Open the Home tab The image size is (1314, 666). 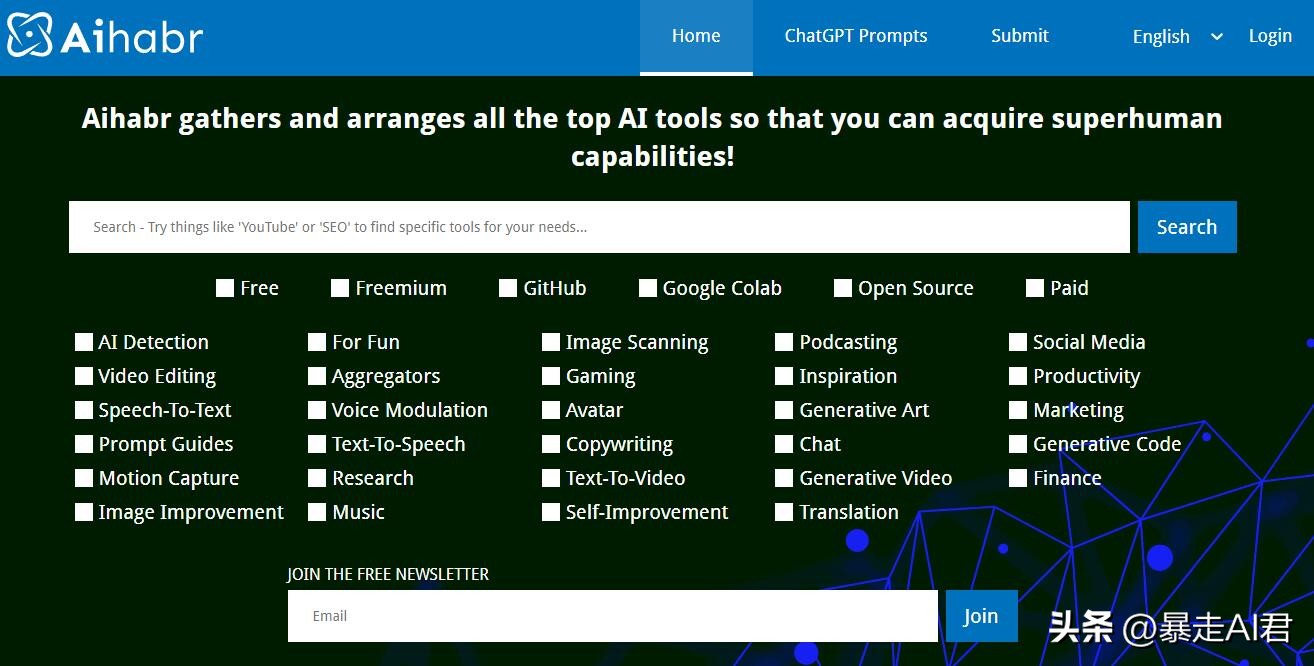coord(696,36)
